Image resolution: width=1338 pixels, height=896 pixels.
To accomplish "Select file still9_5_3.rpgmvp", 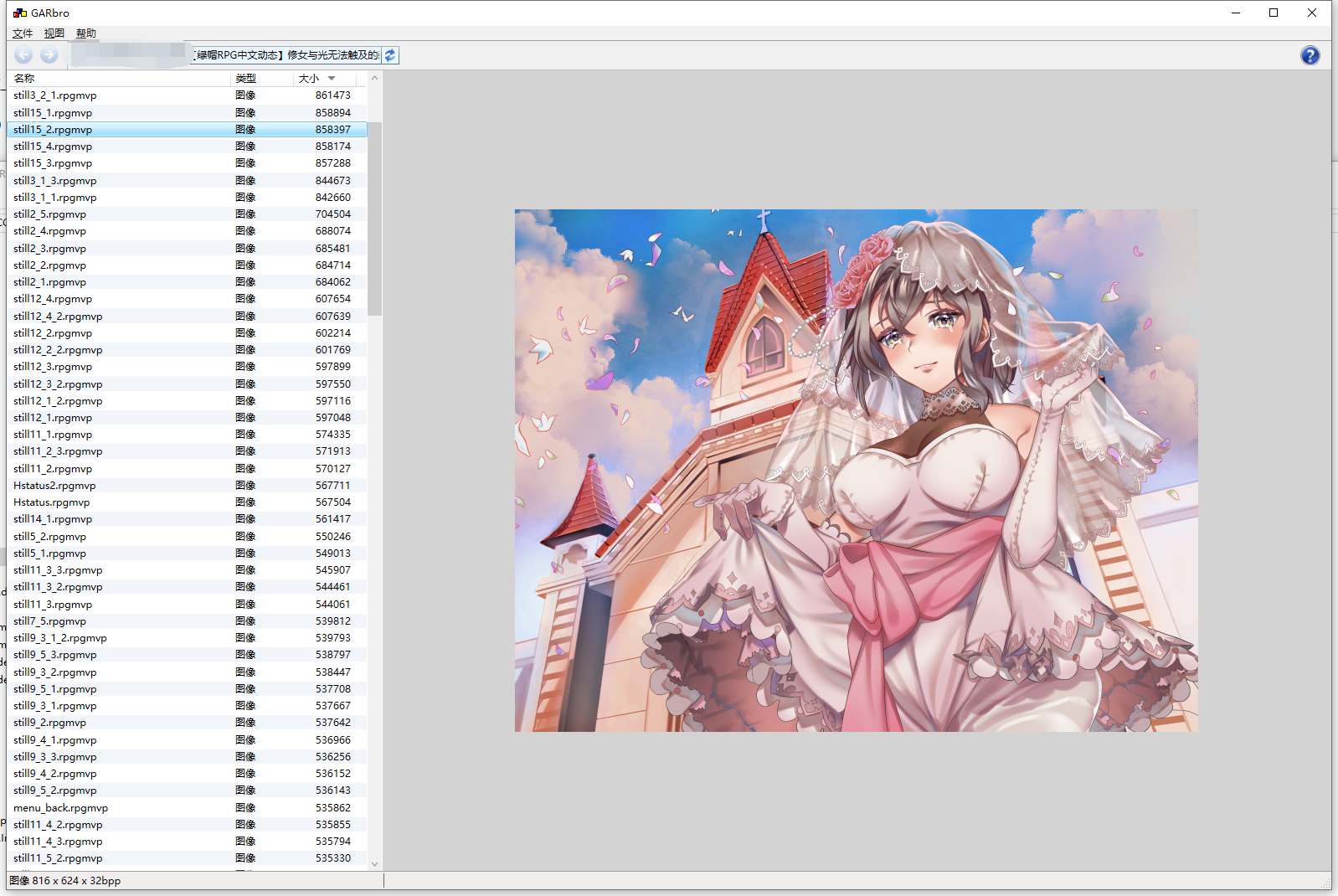I will (x=187, y=655).
